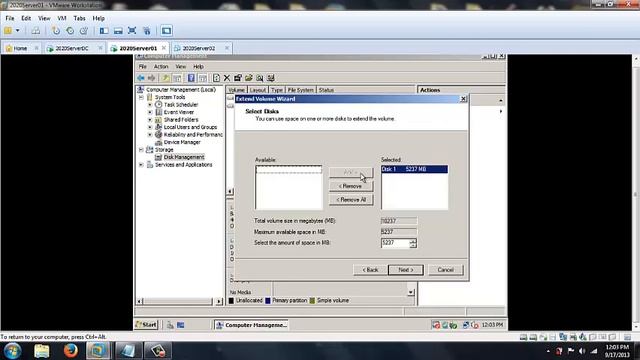Click the Properties icon in Computer Management toolbar

[x=238, y=78]
